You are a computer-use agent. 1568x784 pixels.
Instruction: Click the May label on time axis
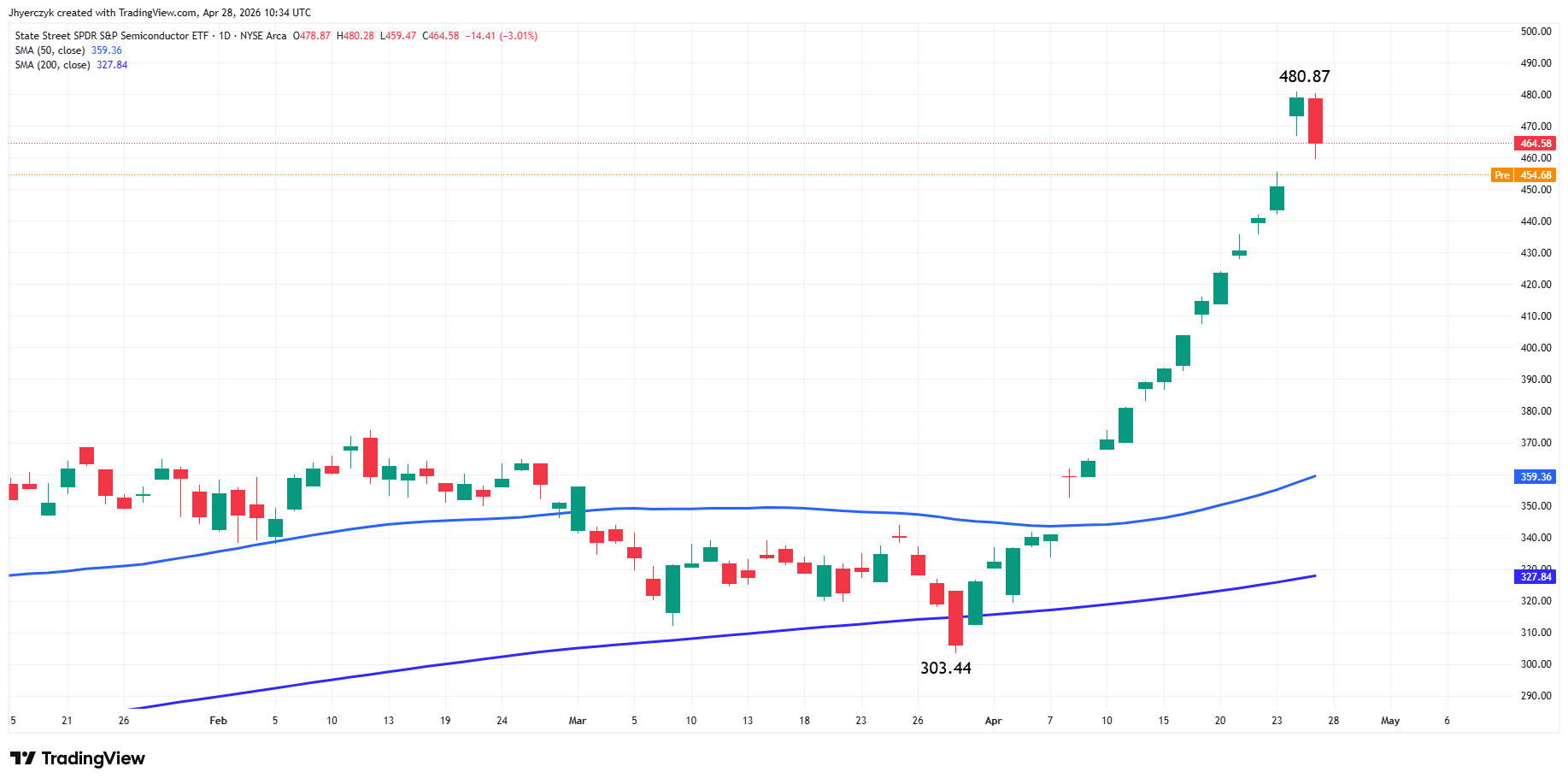1390,721
